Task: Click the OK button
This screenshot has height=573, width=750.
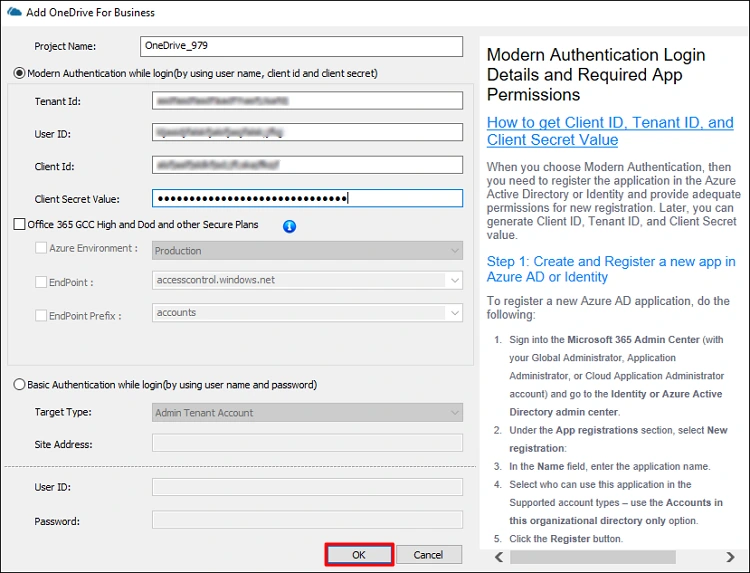Action: pos(359,555)
